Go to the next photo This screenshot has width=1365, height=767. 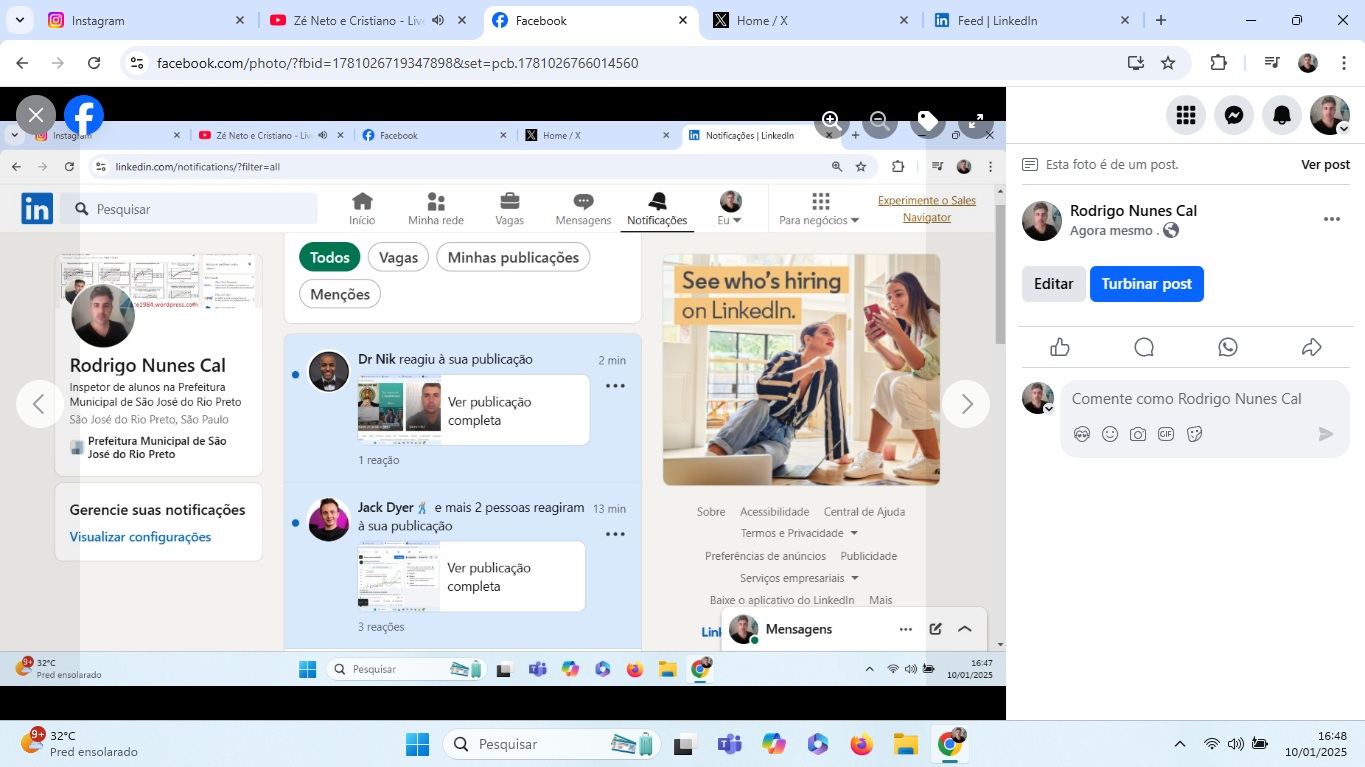(966, 404)
